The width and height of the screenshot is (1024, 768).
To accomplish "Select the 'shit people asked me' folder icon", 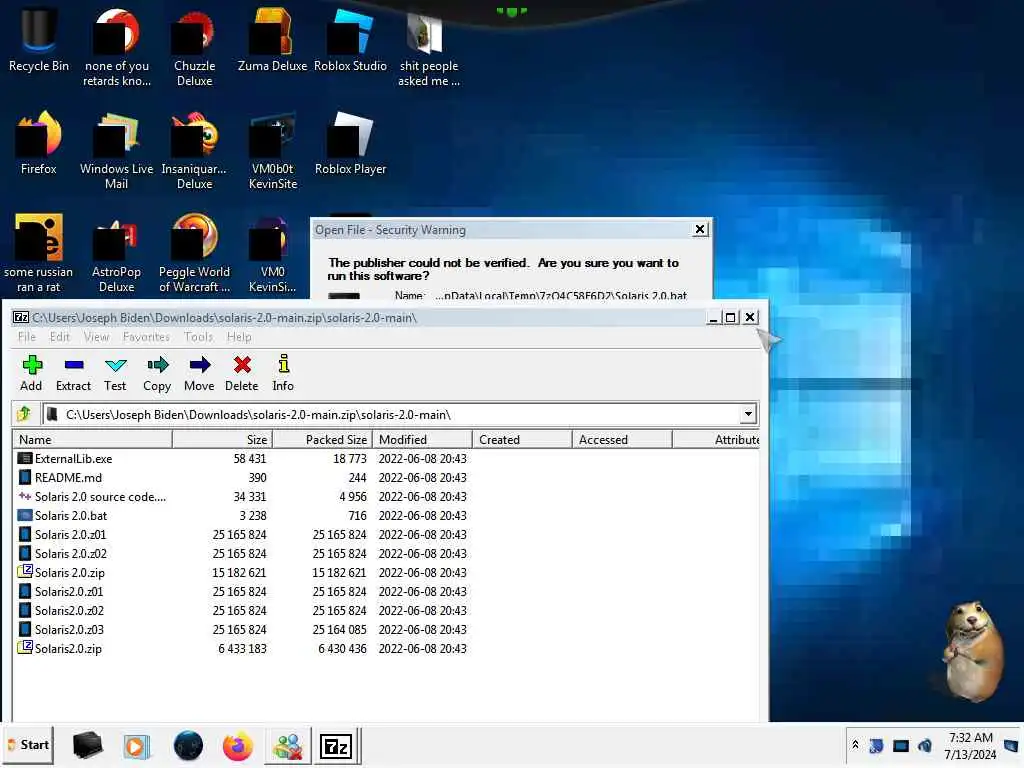I will pos(428,48).
